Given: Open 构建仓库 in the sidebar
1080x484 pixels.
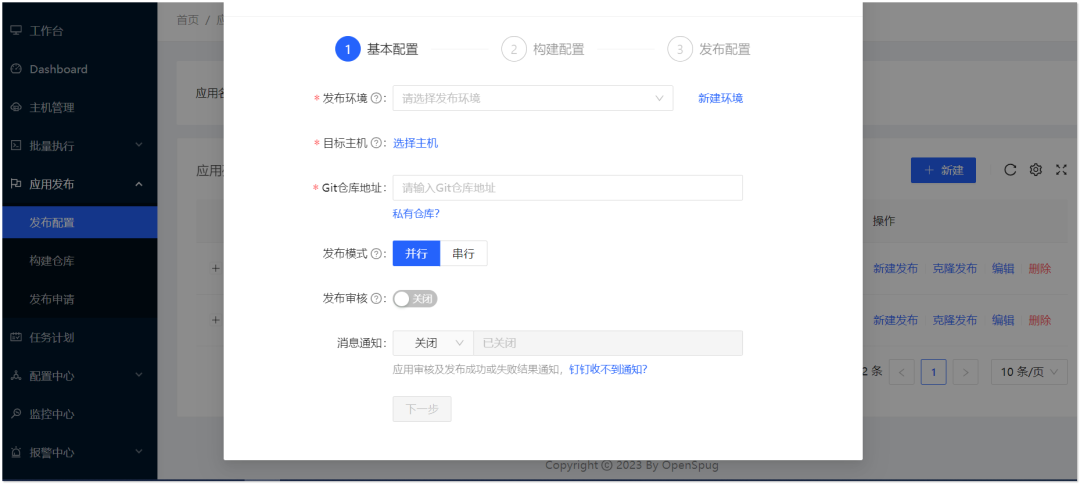Looking at the screenshot, I should point(79,261).
